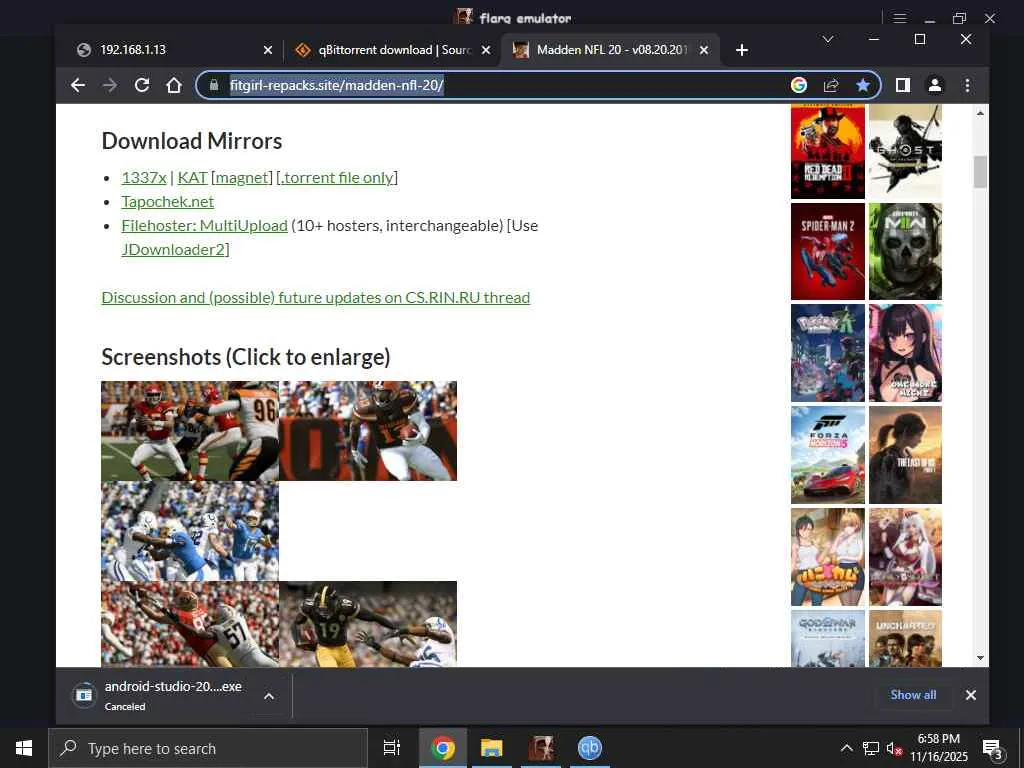This screenshot has width=1024, height=768.
Task: Click the Chrome taskbar icon
Action: pyautogui.click(x=443, y=748)
